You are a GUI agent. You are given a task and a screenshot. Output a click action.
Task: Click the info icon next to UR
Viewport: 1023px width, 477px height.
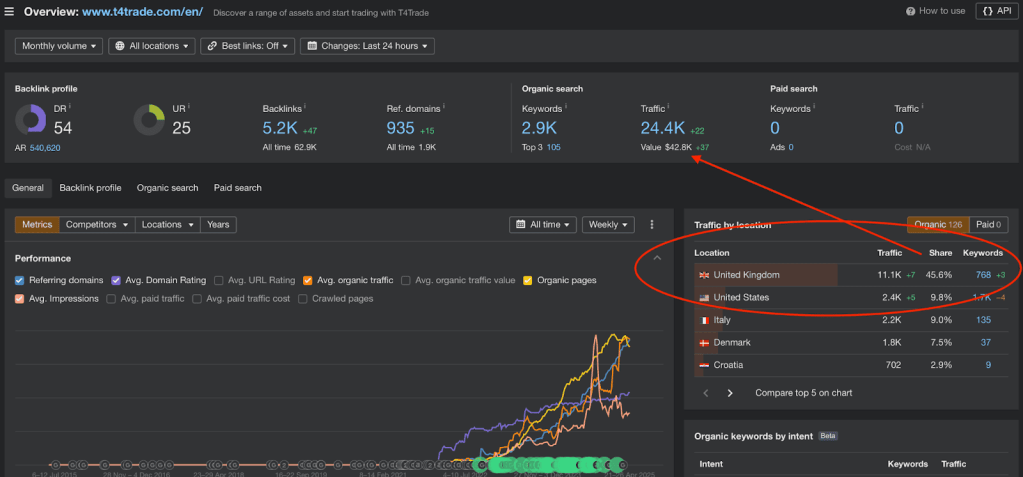tap(189, 106)
